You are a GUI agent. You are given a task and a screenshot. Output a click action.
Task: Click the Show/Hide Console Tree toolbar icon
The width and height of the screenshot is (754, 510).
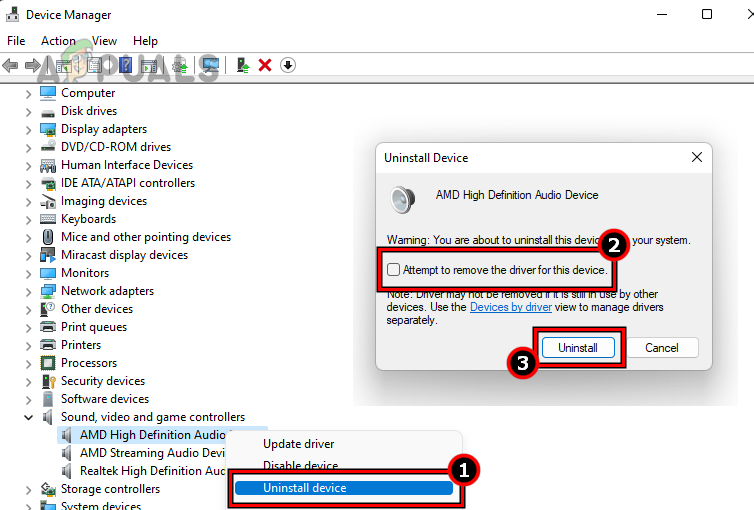click(64, 65)
